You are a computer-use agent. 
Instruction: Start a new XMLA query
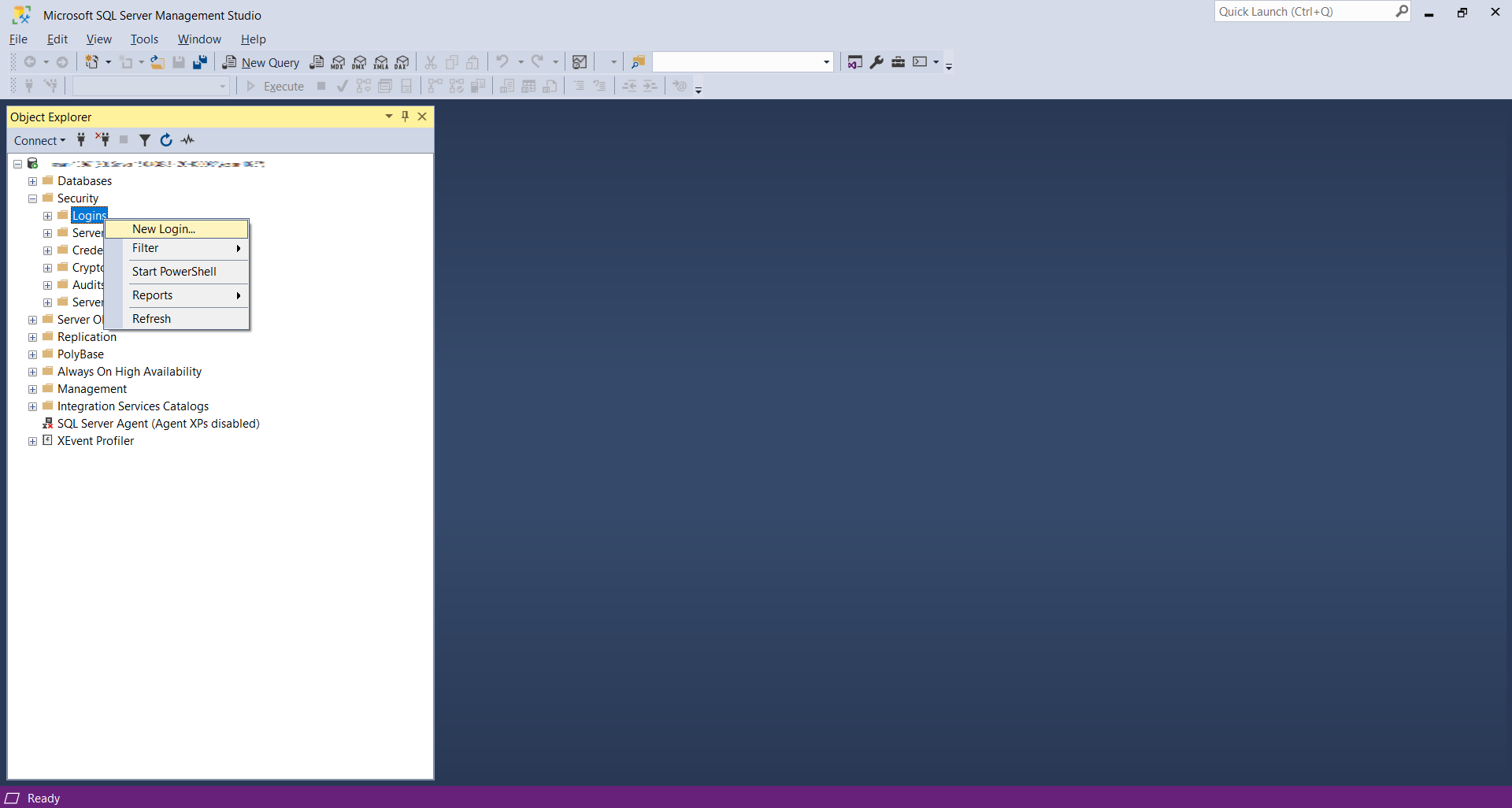pyautogui.click(x=381, y=62)
